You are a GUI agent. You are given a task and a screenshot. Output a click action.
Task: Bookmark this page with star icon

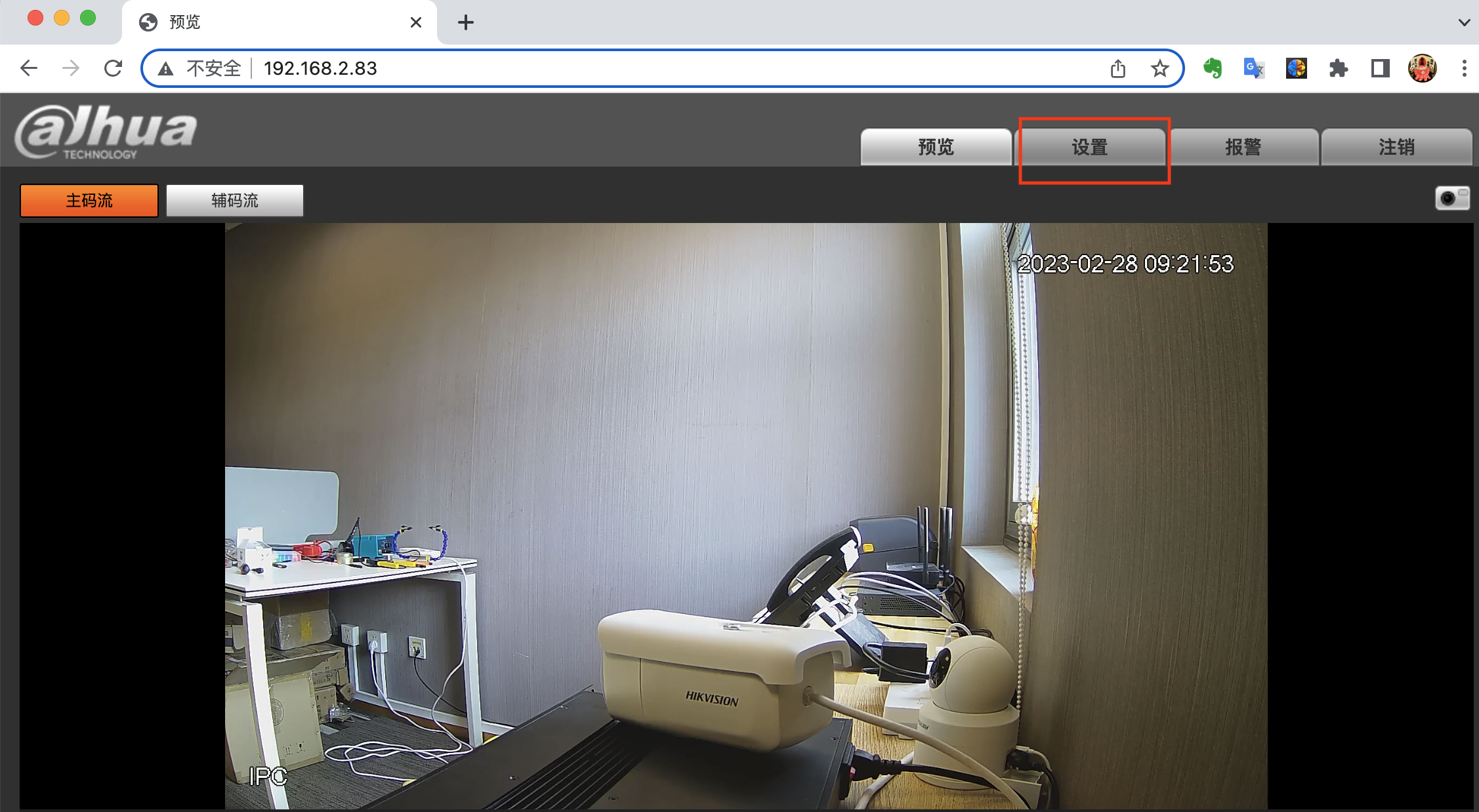(1159, 68)
